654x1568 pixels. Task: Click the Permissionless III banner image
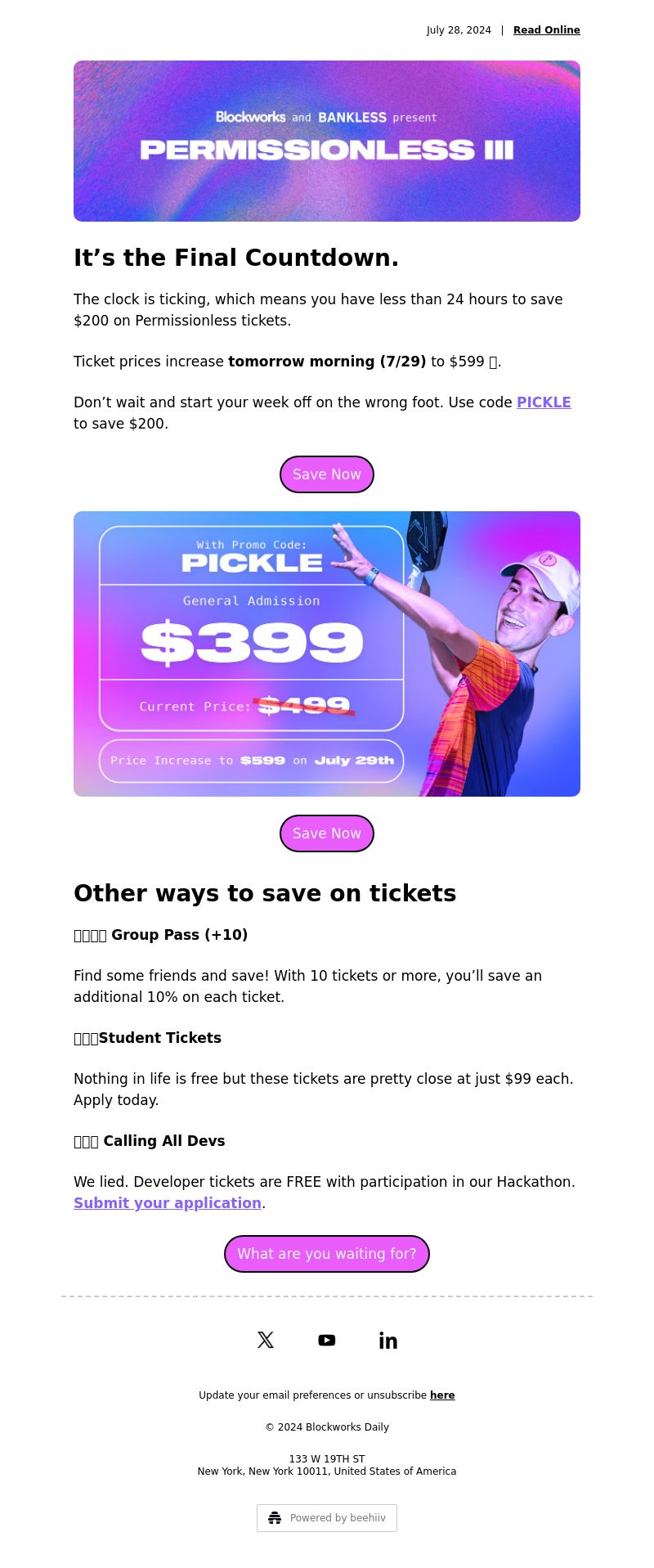[x=327, y=141]
